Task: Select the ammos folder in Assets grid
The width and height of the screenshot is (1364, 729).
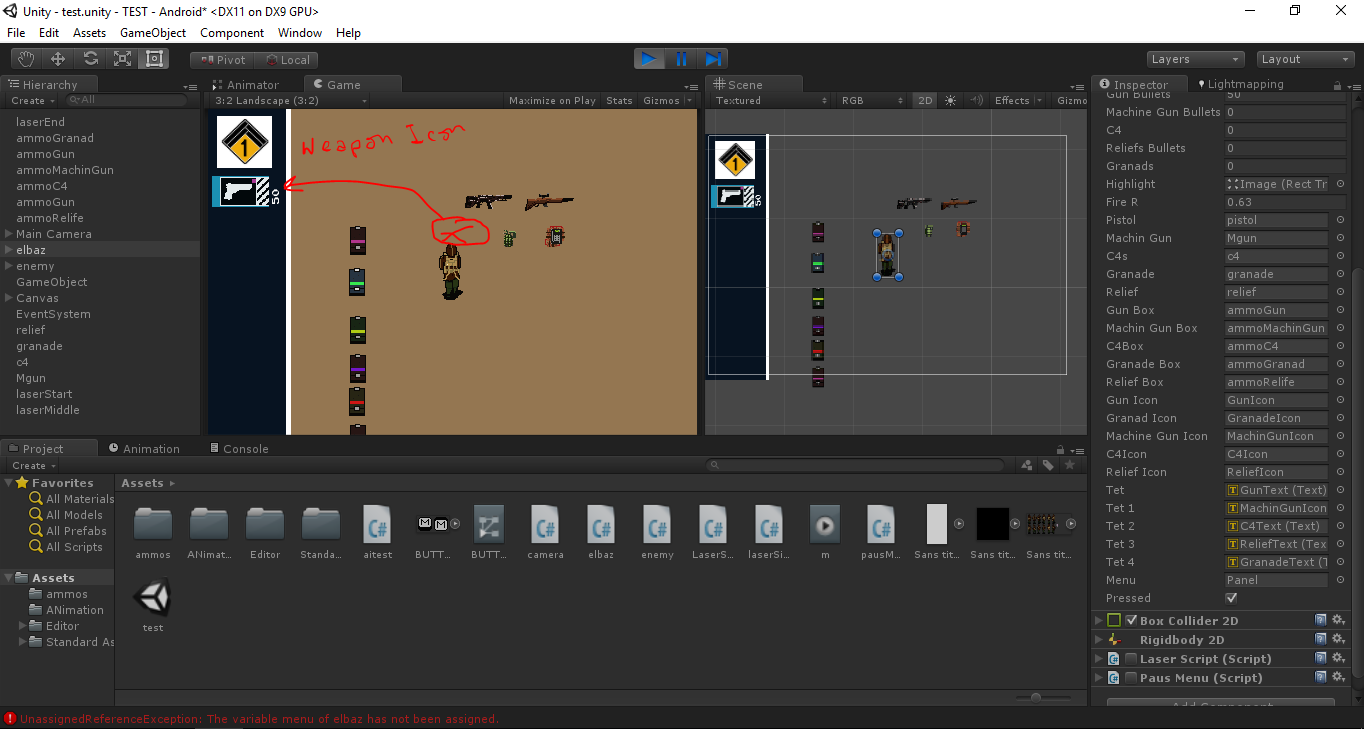Action: [x=153, y=532]
